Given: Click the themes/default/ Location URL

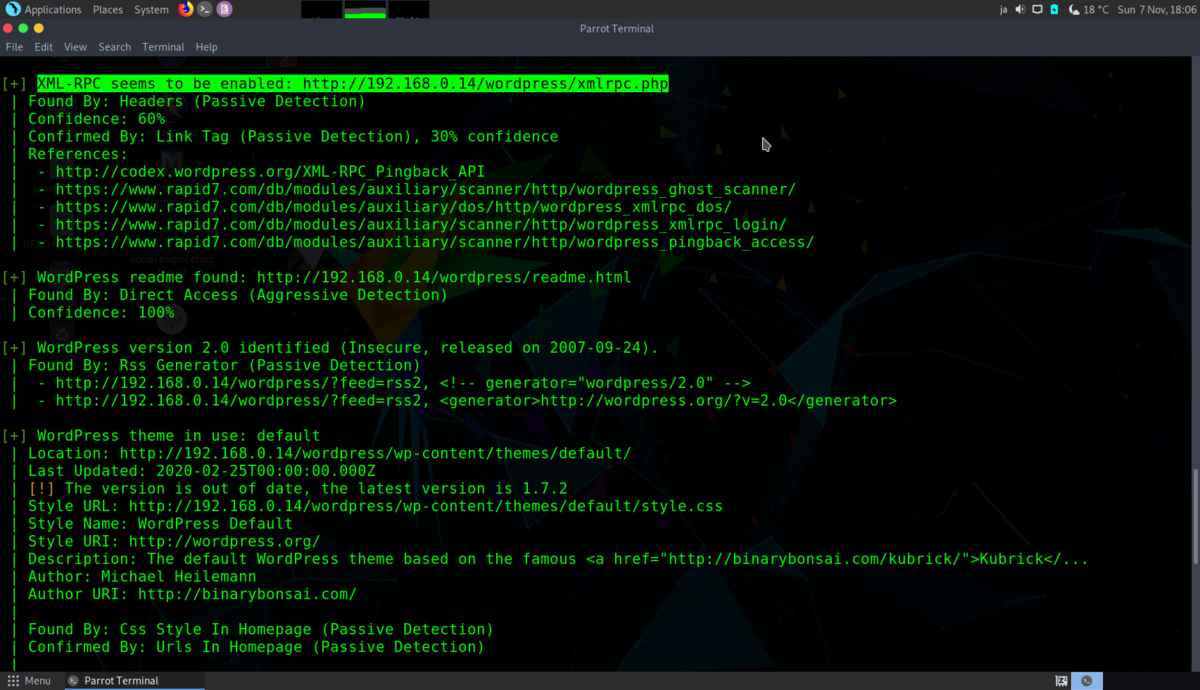Looking at the screenshot, I should 375,453.
